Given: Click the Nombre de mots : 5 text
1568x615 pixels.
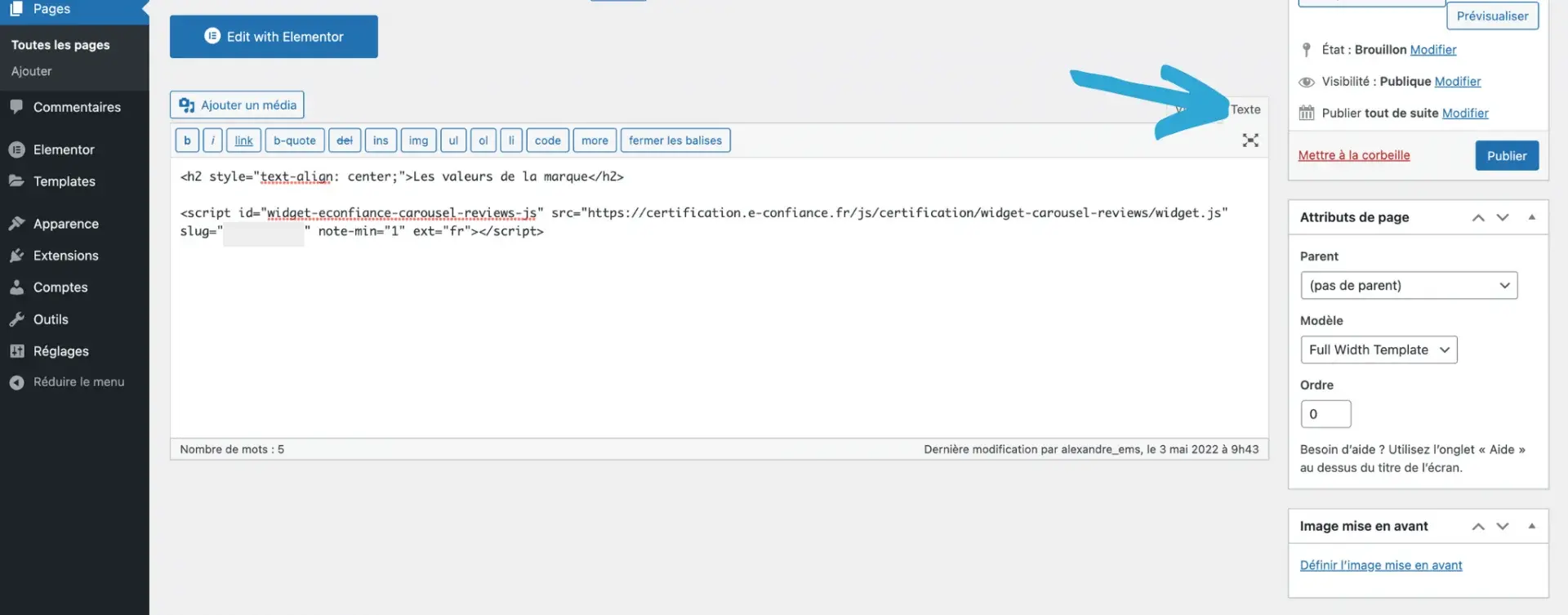Looking at the screenshot, I should 232,449.
